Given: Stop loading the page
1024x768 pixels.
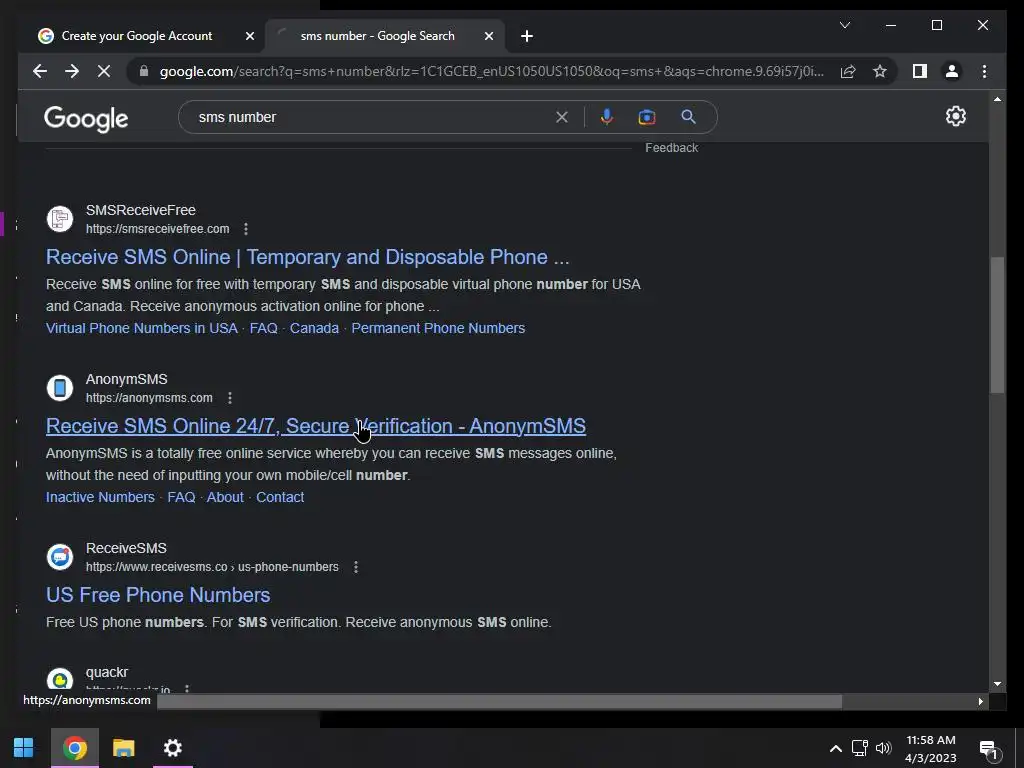Looking at the screenshot, I should [104, 71].
